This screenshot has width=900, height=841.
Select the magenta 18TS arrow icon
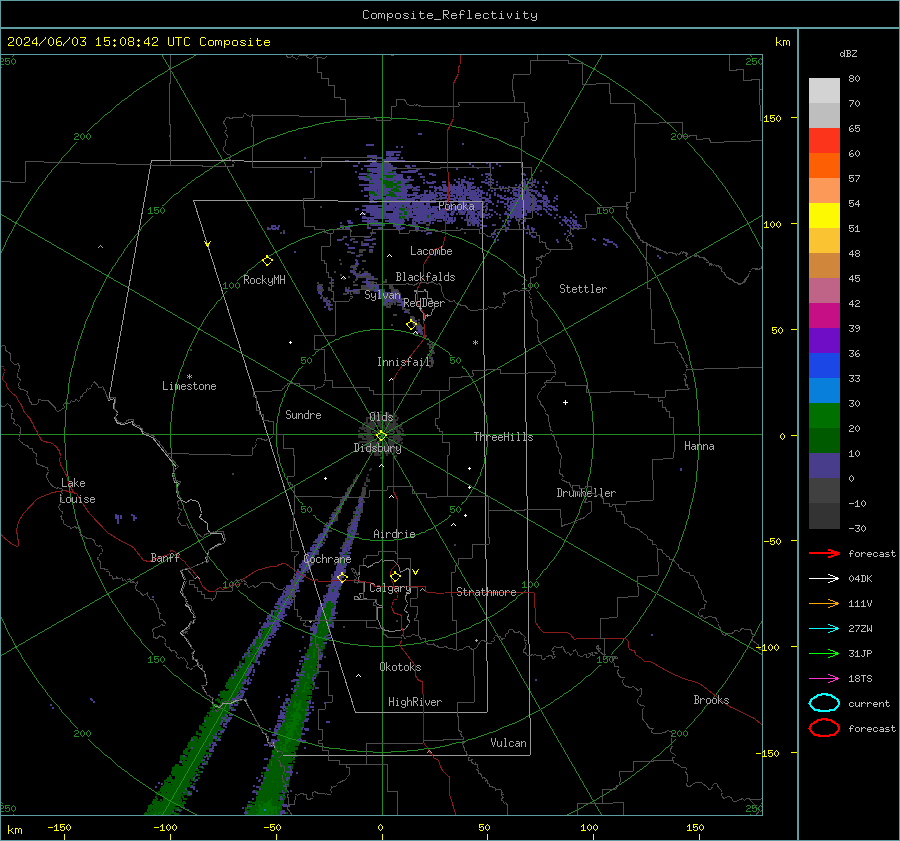[x=824, y=679]
